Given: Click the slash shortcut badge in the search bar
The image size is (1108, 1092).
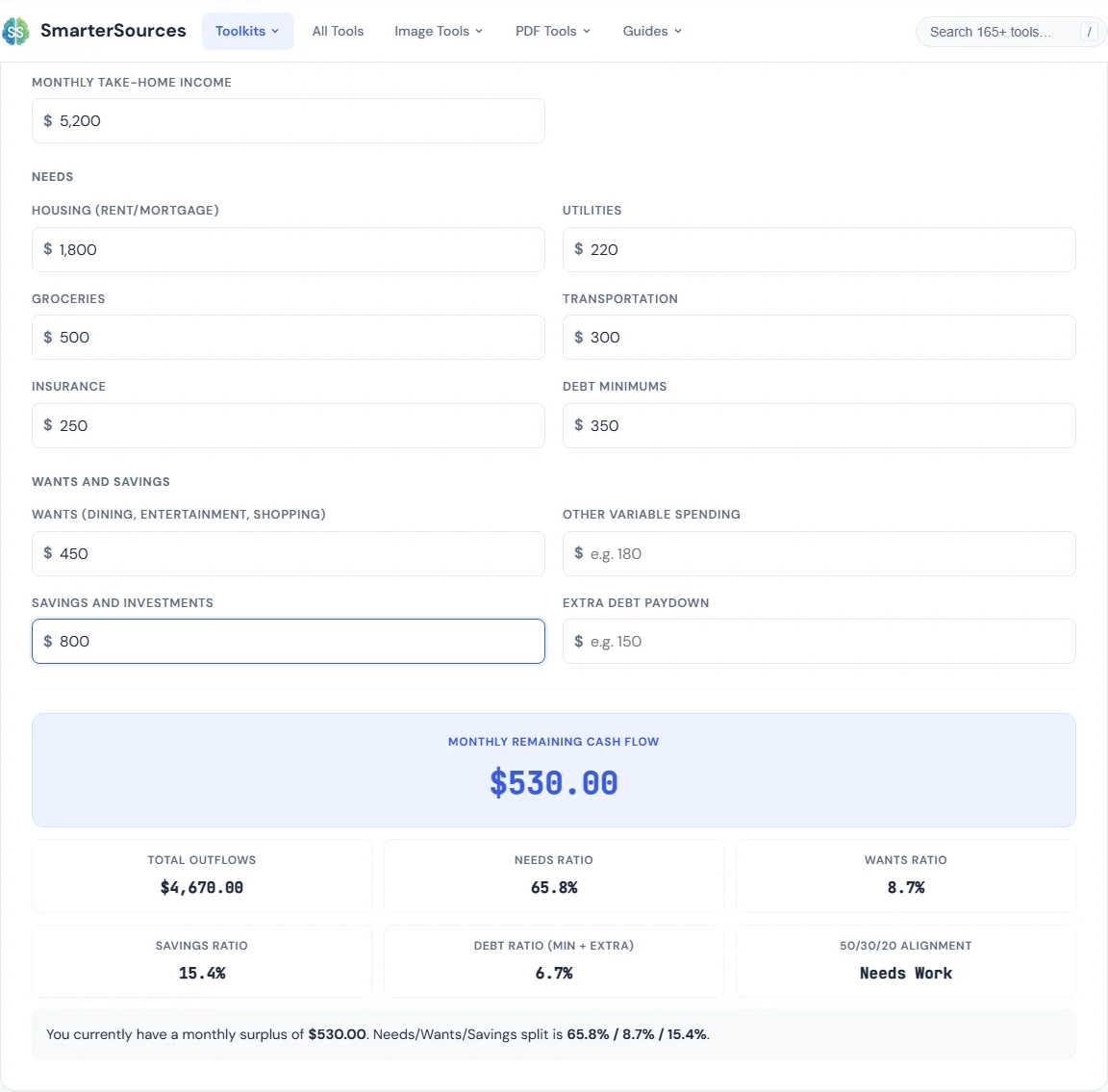Looking at the screenshot, I should pyautogui.click(x=1090, y=32).
